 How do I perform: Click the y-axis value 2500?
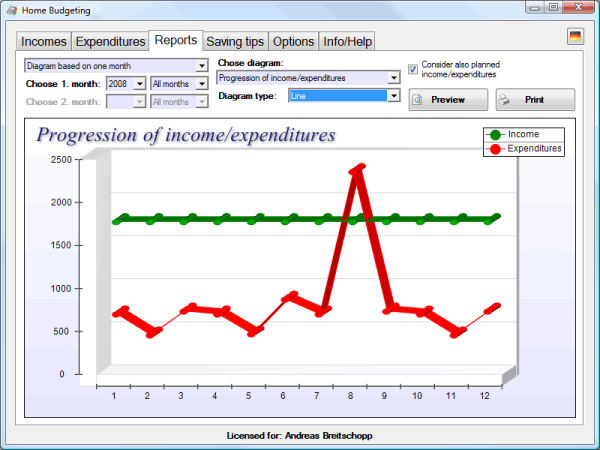coord(61,160)
